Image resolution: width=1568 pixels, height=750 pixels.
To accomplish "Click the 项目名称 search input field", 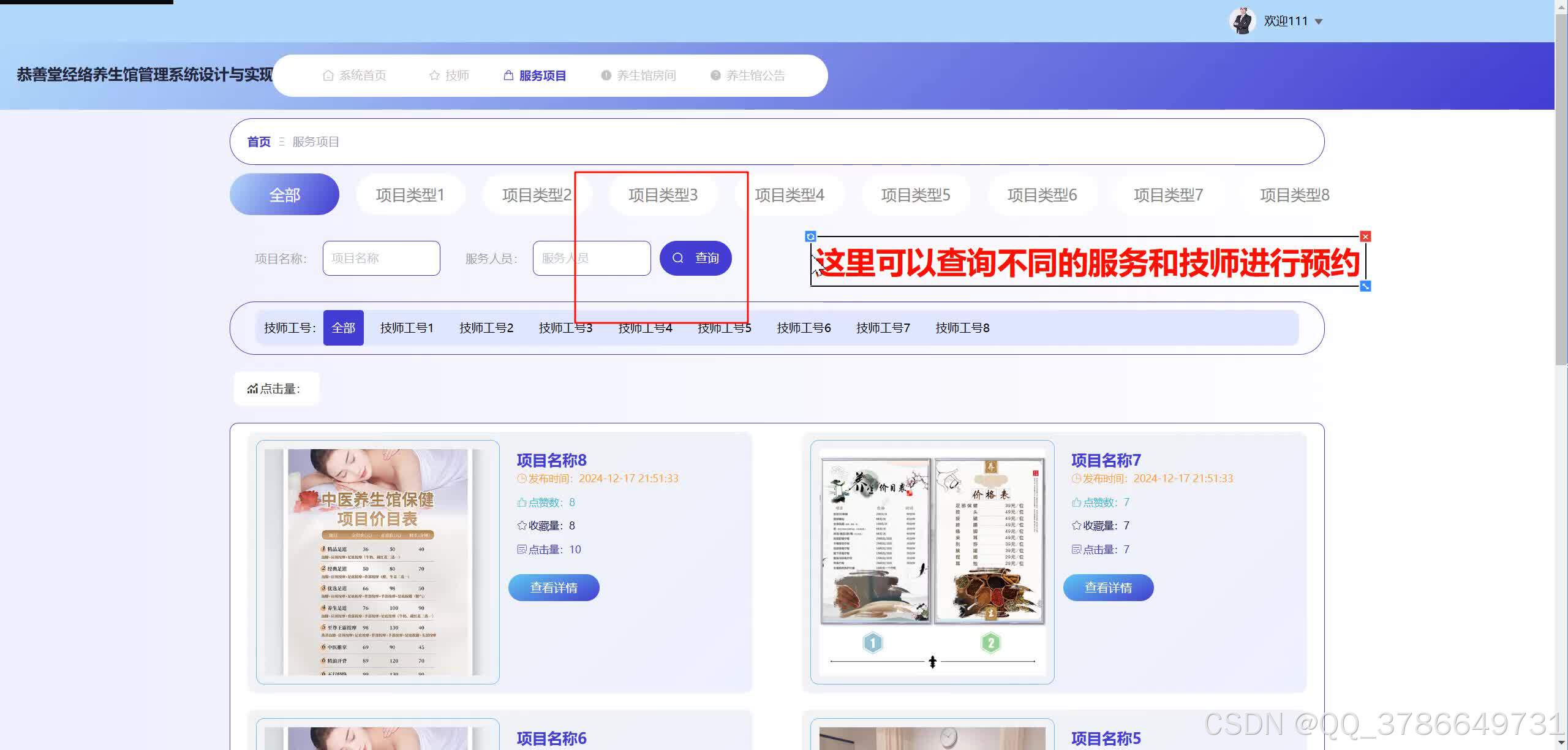I will (x=381, y=258).
